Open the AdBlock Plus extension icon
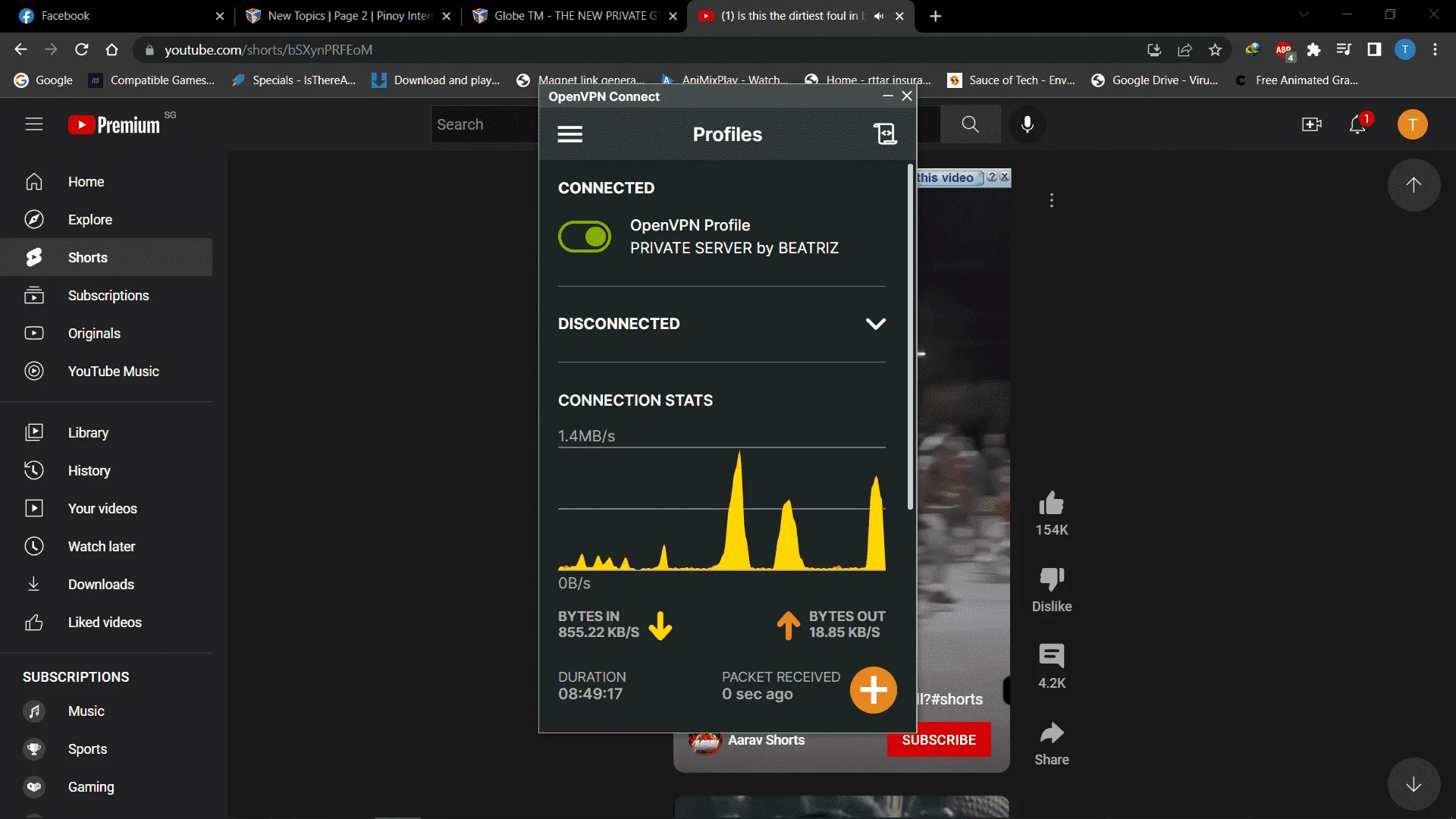 1284,50
